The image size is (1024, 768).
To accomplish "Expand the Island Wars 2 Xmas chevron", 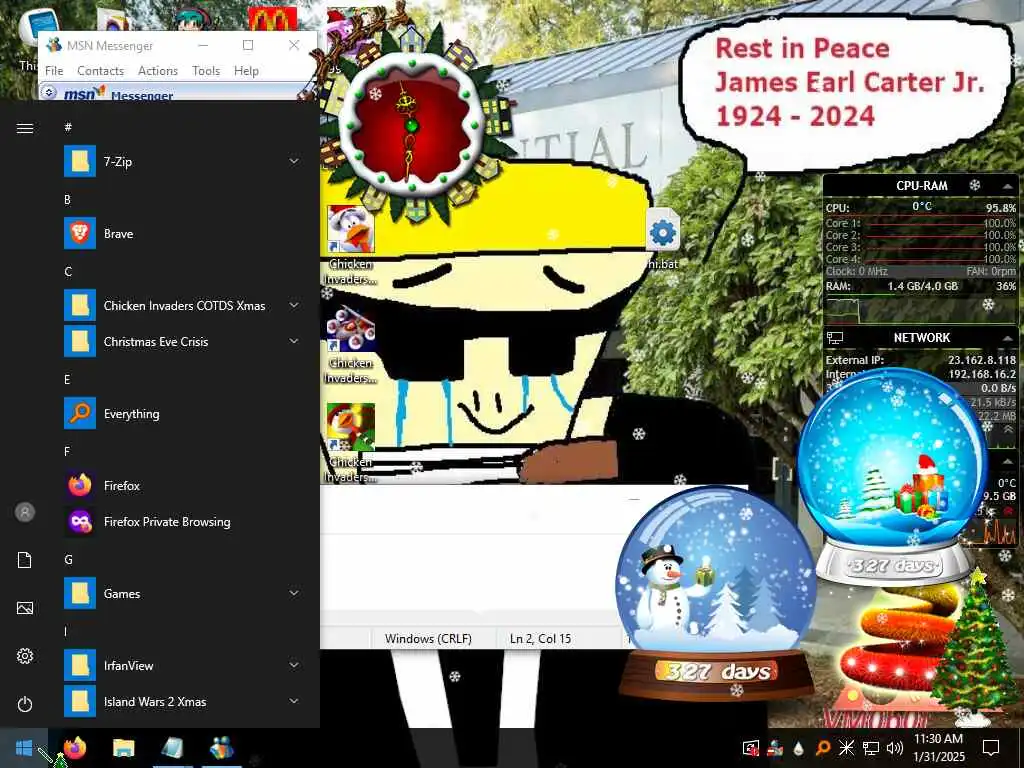I will click(294, 701).
